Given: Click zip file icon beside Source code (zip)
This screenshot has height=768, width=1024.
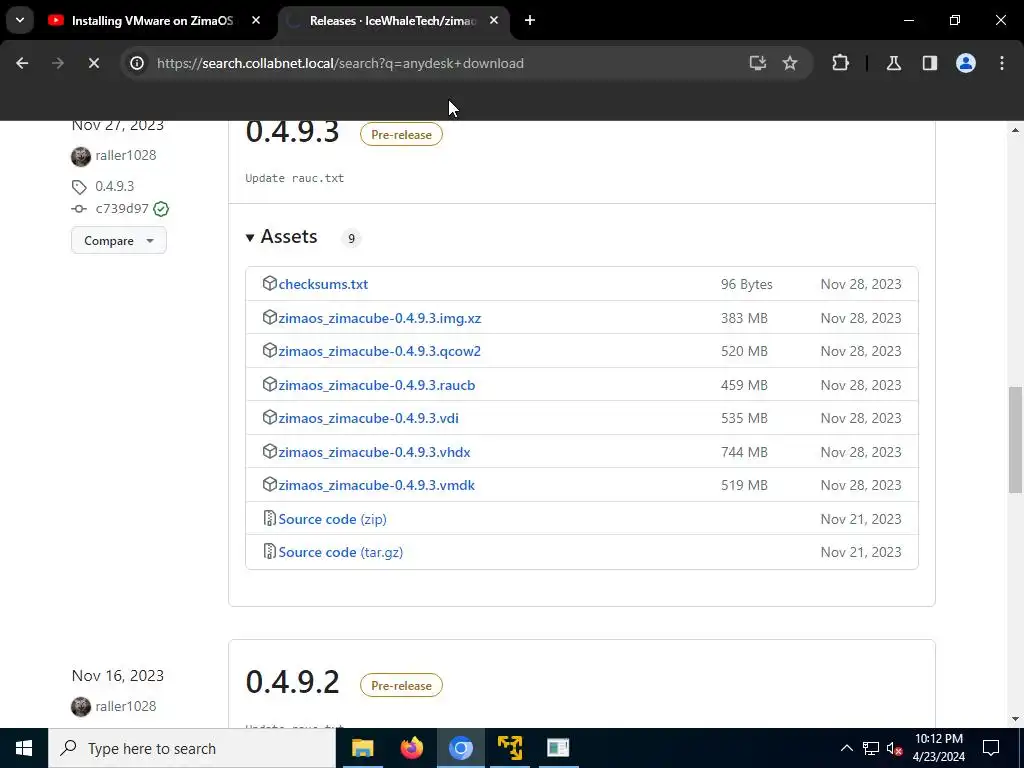Looking at the screenshot, I should [269, 519].
